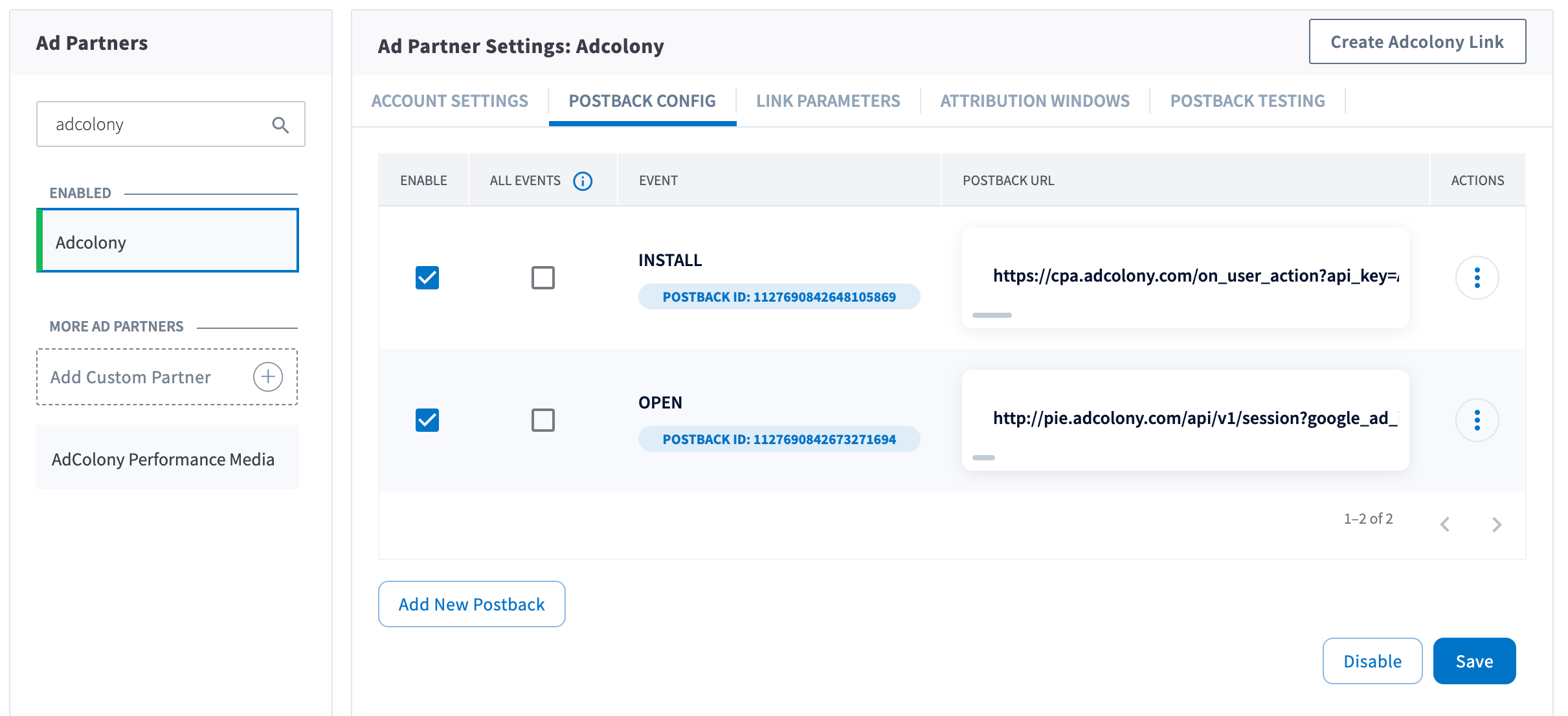
Task: Check All Events for the INSTALL row
Action: (543, 278)
